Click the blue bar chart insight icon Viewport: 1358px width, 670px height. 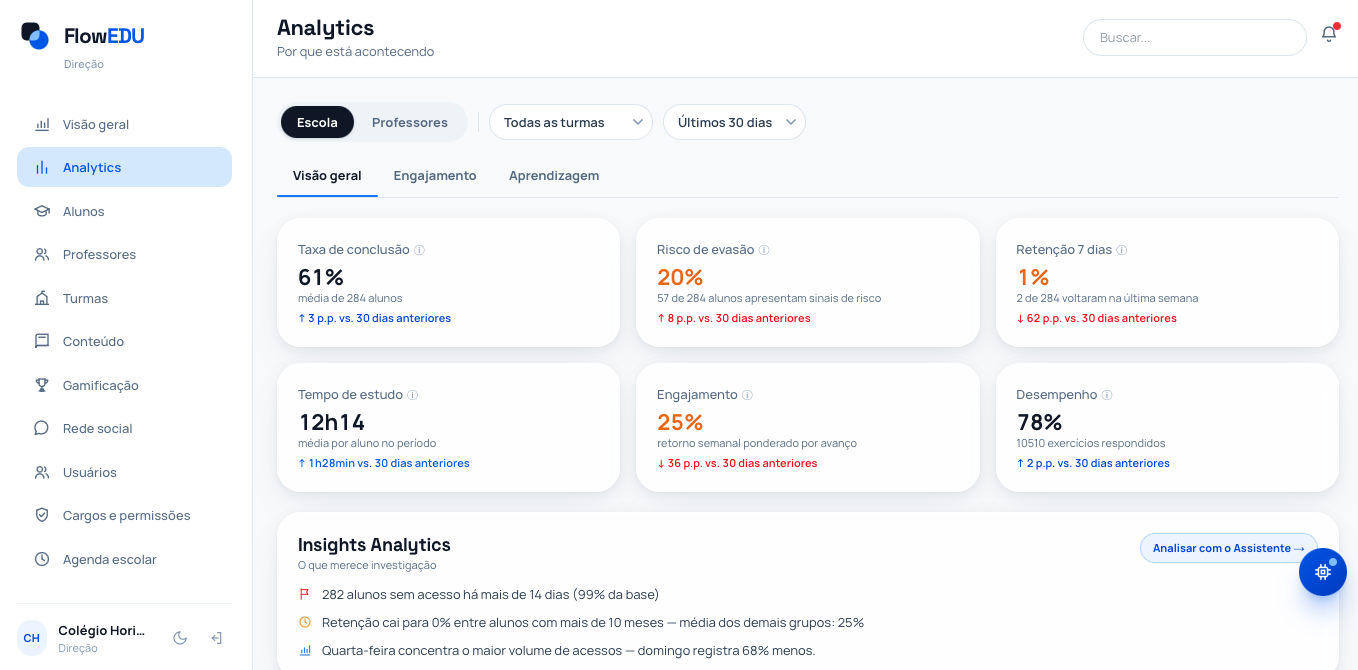click(305, 650)
